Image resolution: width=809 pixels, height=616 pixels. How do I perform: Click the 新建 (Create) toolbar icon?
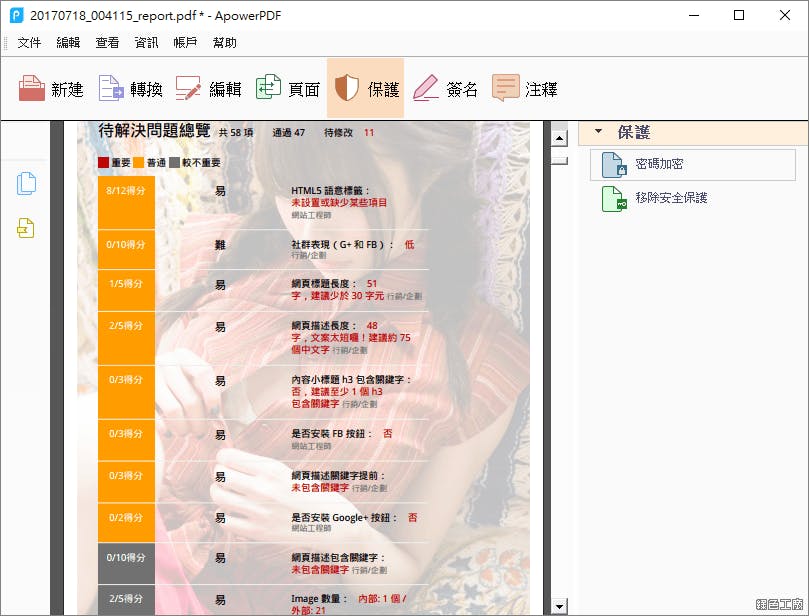click(31, 88)
